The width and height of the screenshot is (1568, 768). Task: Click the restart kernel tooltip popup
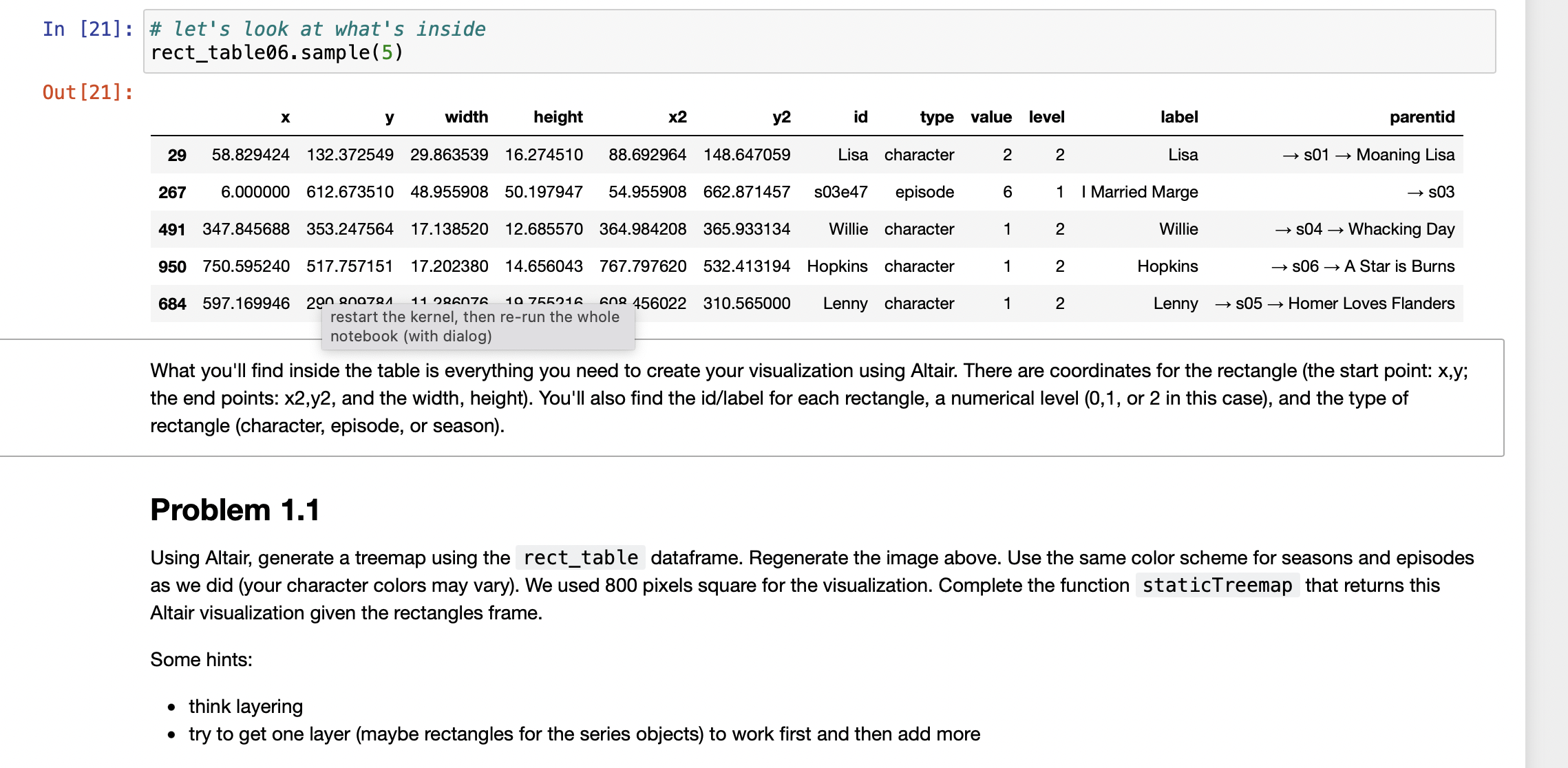(478, 327)
